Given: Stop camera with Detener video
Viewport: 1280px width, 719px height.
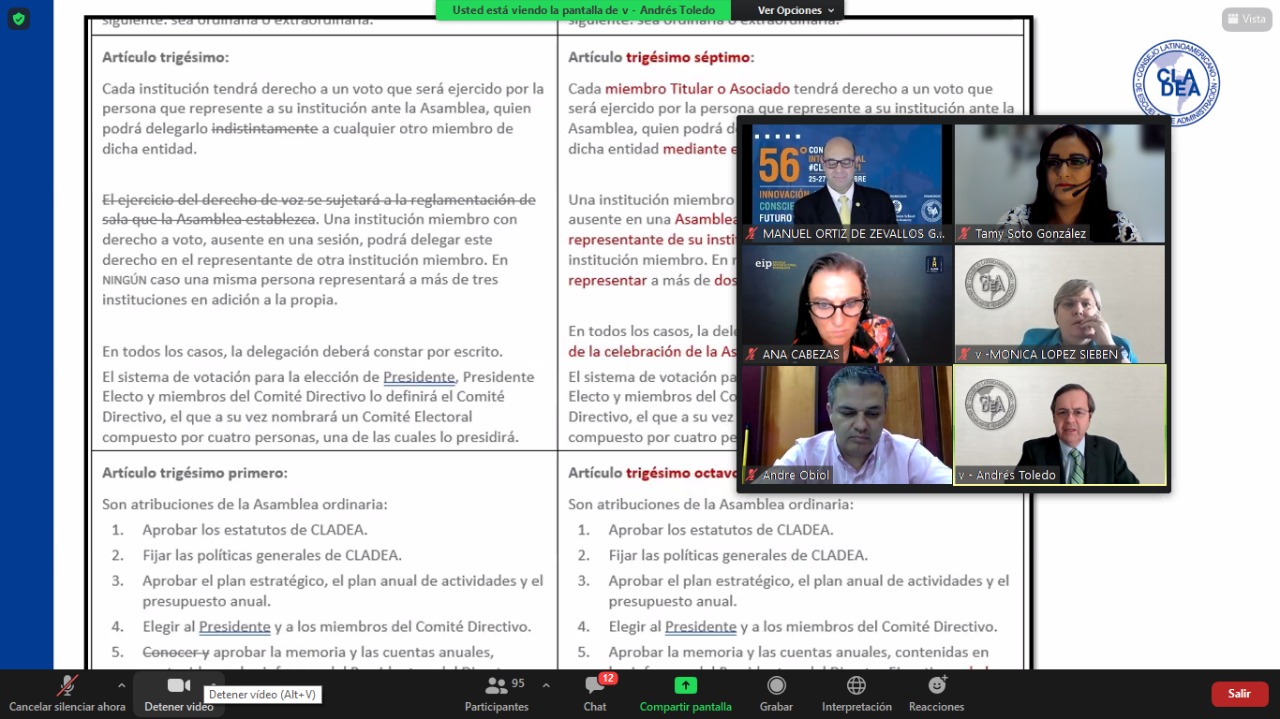Looking at the screenshot, I should [x=178, y=694].
